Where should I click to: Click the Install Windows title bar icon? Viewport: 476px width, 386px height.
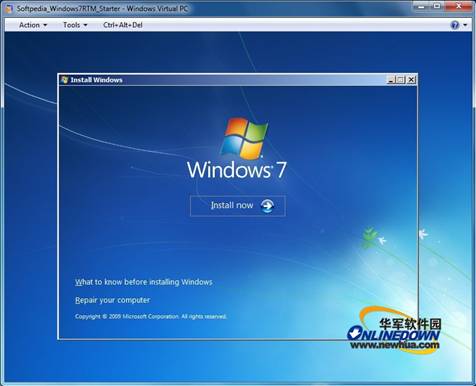[x=65, y=80]
